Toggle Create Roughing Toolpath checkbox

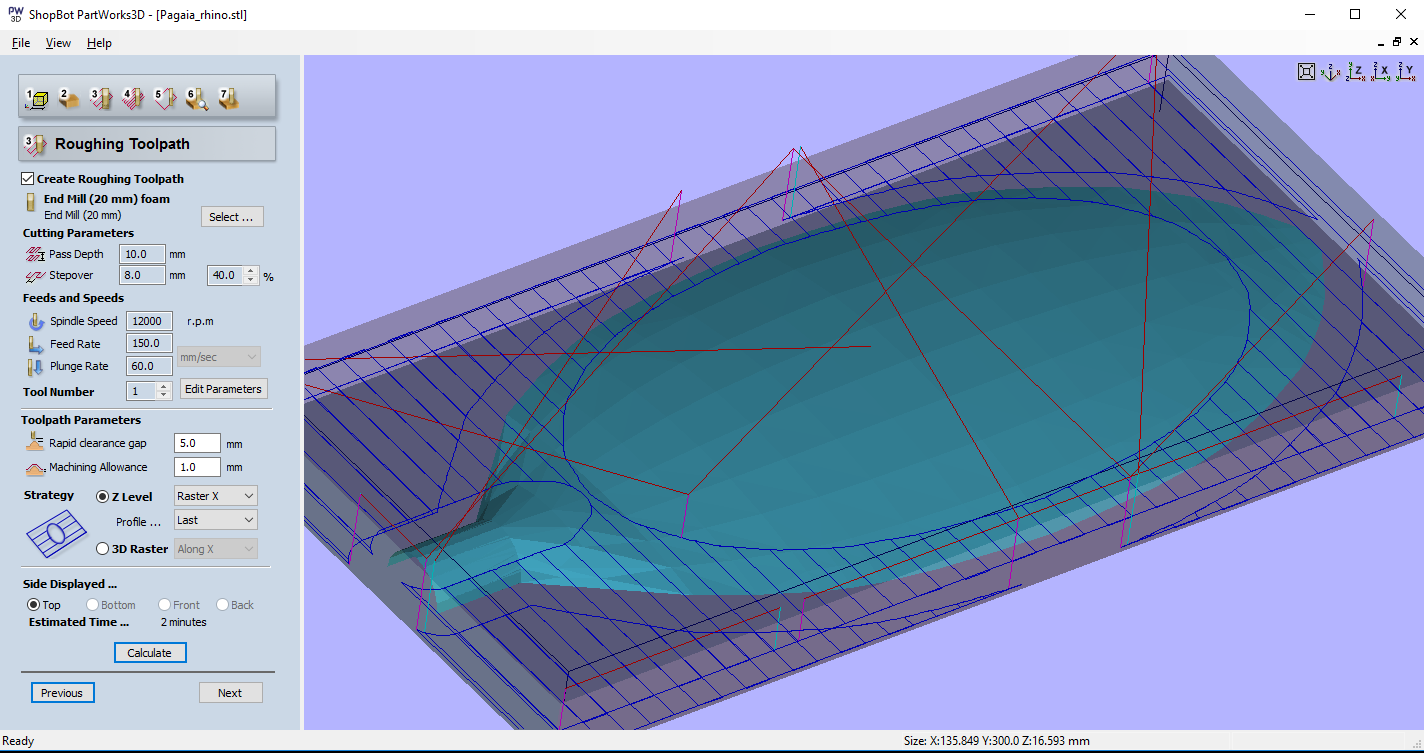pyautogui.click(x=28, y=179)
